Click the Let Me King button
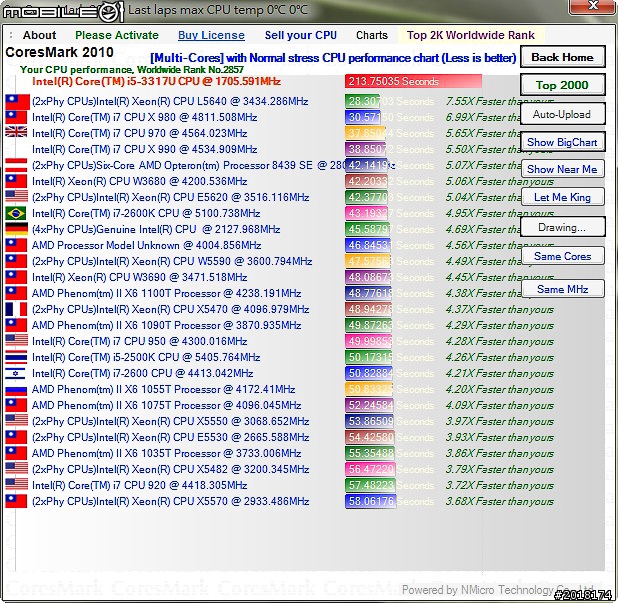This screenshot has width=618, height=603. (562, 197)
